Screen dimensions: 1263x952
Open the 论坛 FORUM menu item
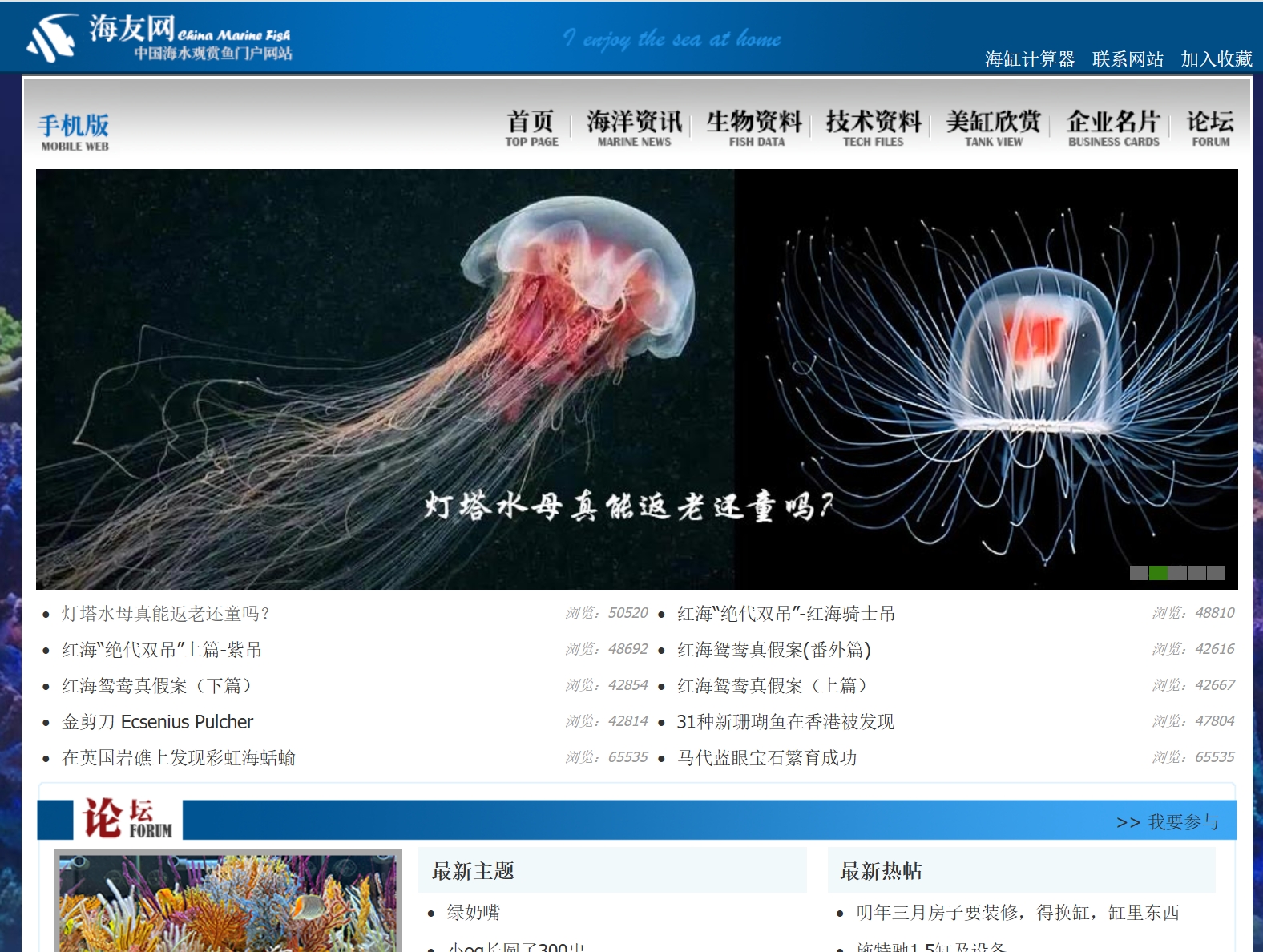[x=1210, y=128]
